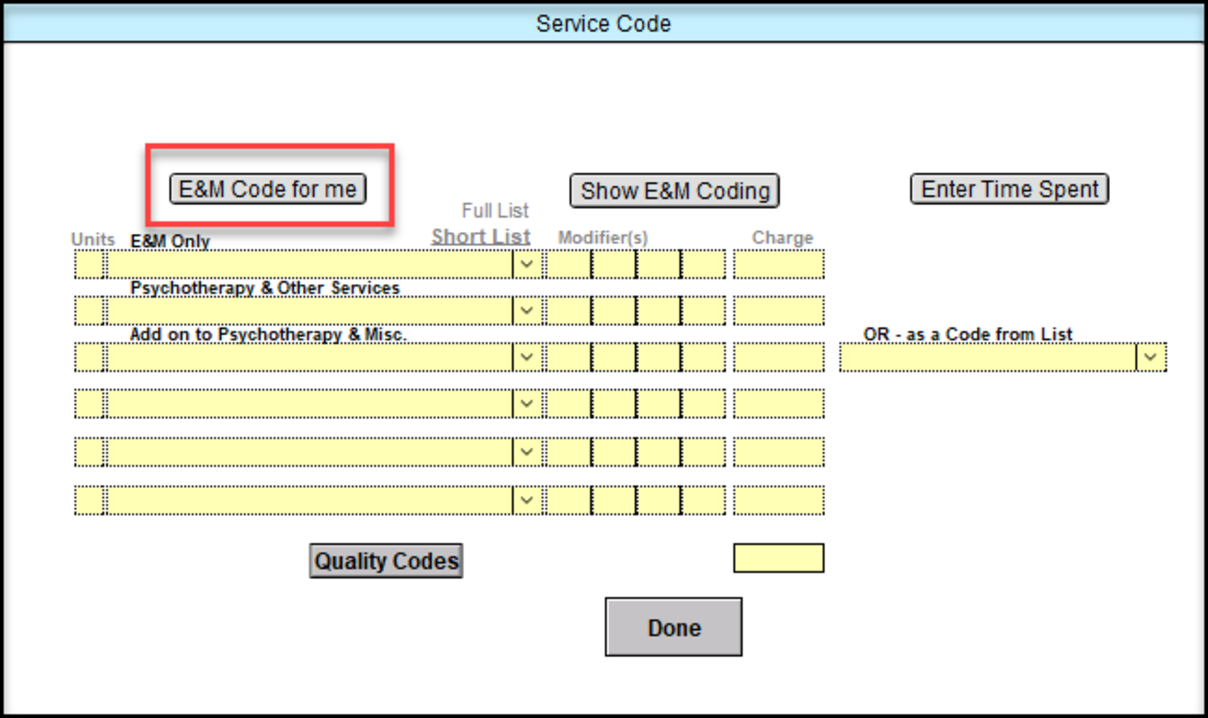Viewport: 1208px width, 718px height.
Task: Click the Units field for Psychotherapy row
Action: pos(89,311)
